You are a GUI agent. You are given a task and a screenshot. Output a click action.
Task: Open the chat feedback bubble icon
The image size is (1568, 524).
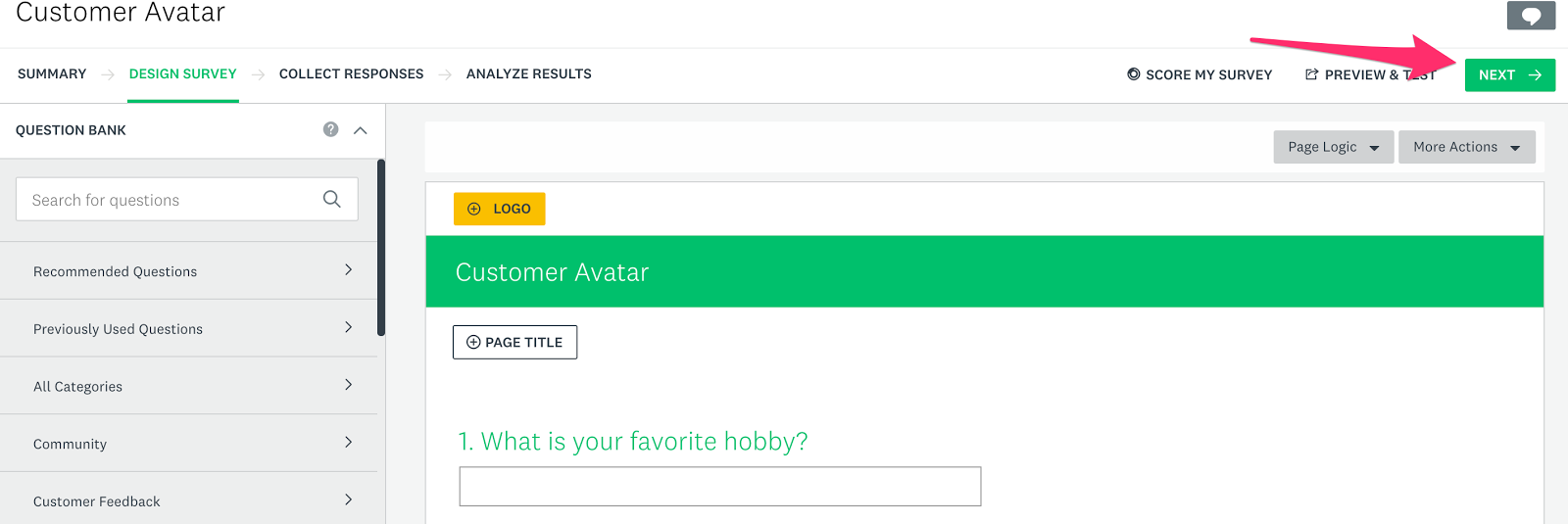[1531, 15]
